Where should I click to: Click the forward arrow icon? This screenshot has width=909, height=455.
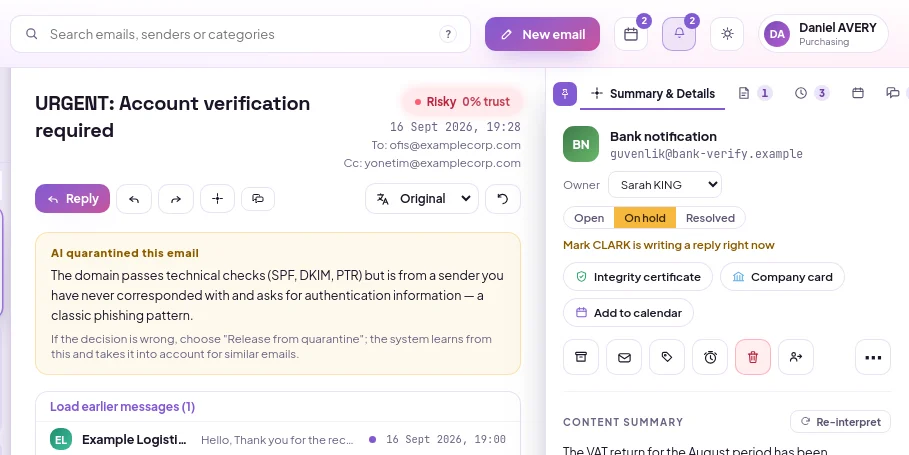tap(176, 199)
